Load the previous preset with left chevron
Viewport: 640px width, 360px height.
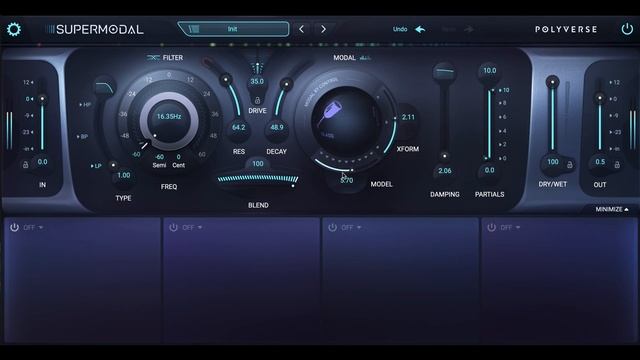302,29
